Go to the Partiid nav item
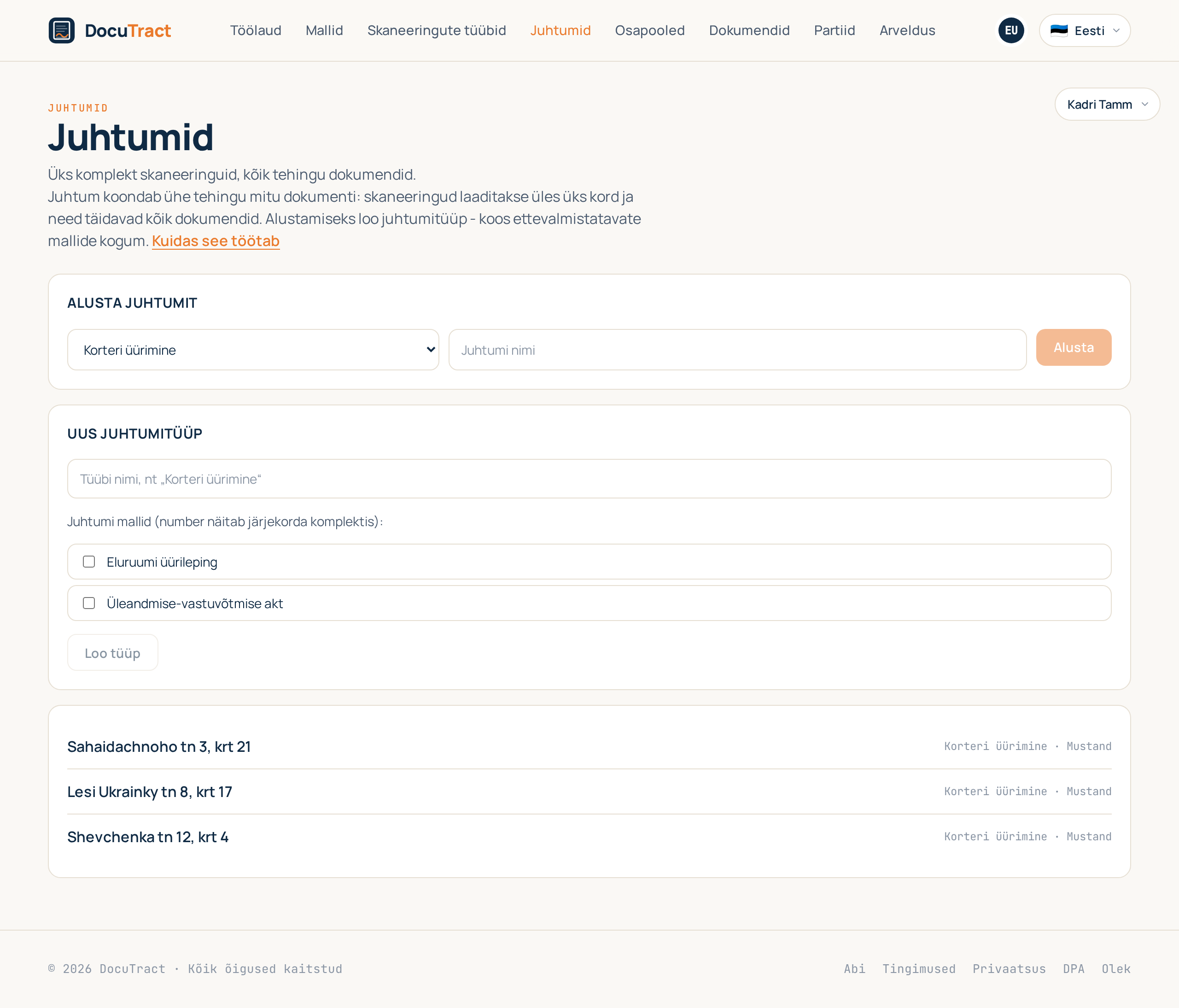The height and width of the screenshot is (1008, 1179). point(834,30)
